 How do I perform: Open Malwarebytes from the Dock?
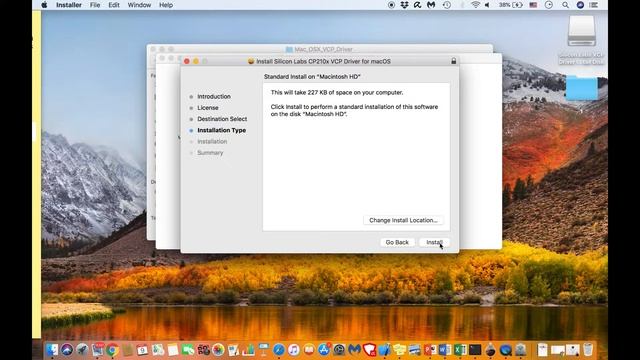point(354,350)
